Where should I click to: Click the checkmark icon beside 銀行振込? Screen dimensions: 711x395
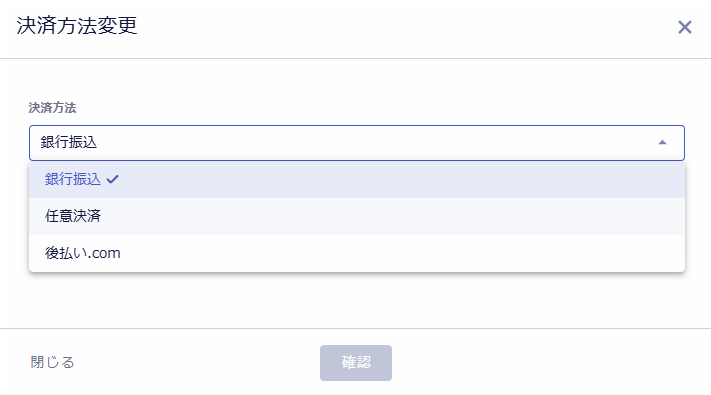coord(112,180)
